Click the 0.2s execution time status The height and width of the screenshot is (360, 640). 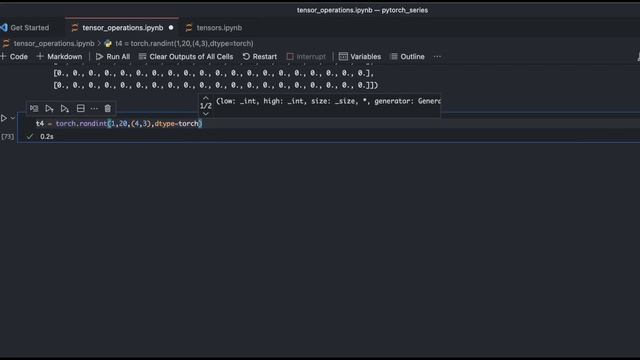[47, 137]
